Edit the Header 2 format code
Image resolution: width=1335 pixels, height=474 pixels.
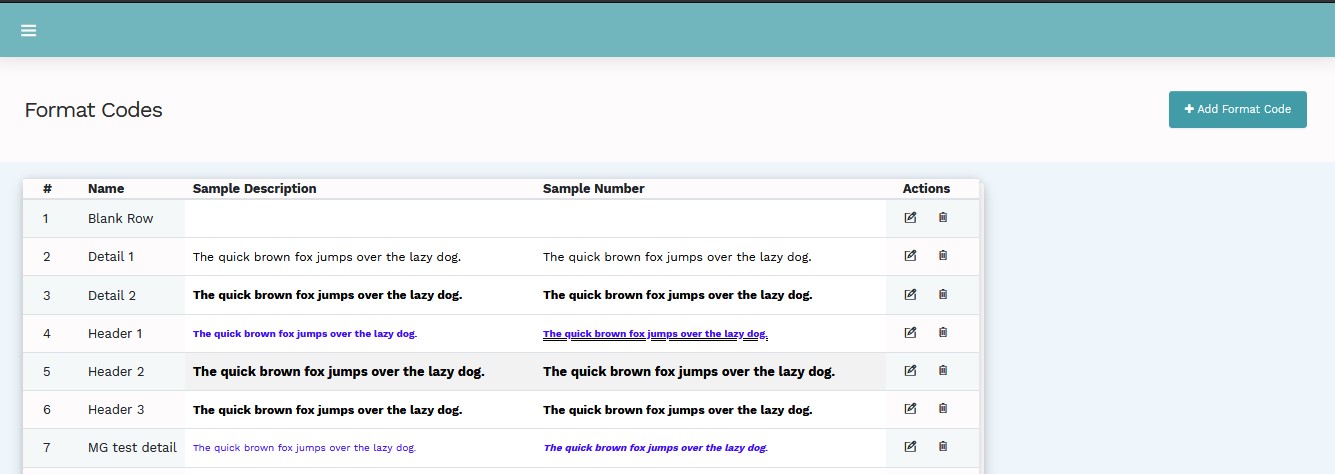point(910,371)
